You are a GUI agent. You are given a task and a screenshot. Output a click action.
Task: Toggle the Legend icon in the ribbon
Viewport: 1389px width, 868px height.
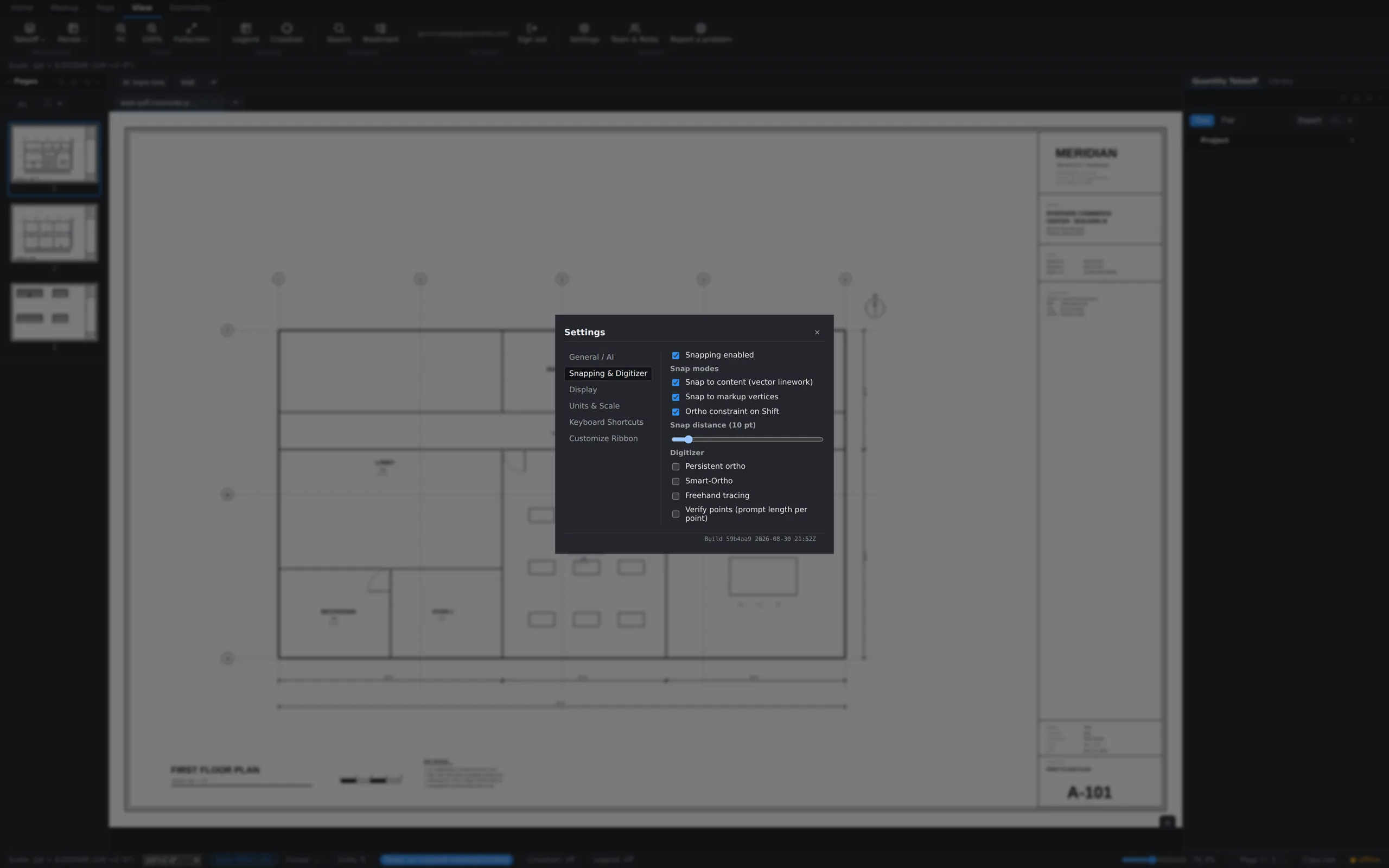[x=246, y=33]
